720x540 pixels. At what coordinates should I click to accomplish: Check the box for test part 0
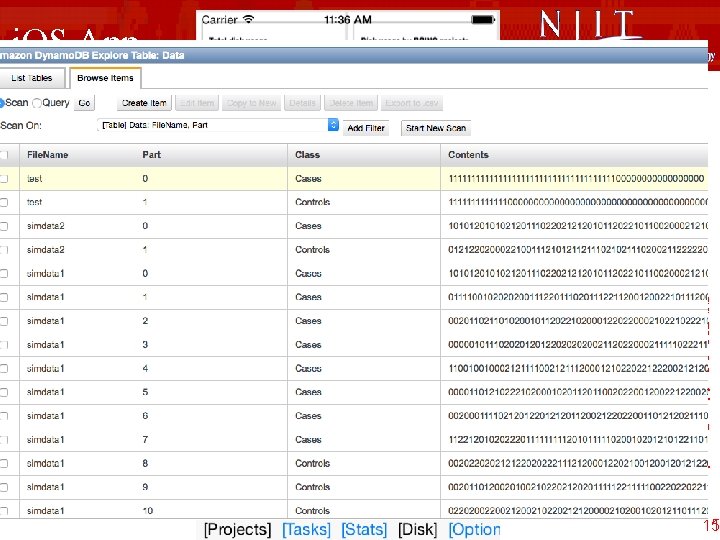4,179
